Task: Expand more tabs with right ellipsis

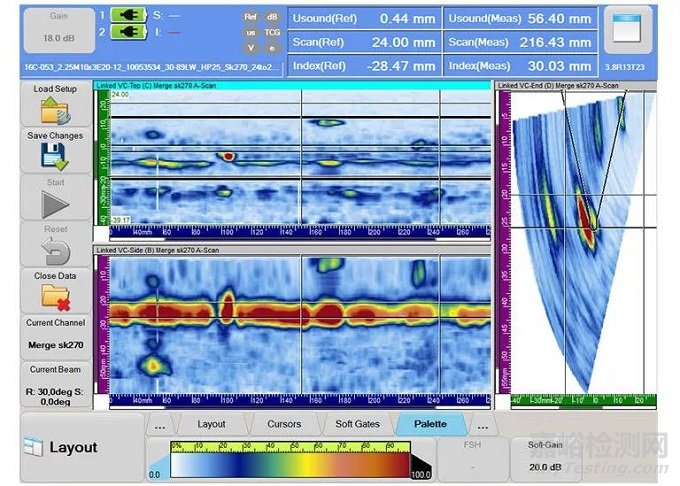Action: [482, 424]
